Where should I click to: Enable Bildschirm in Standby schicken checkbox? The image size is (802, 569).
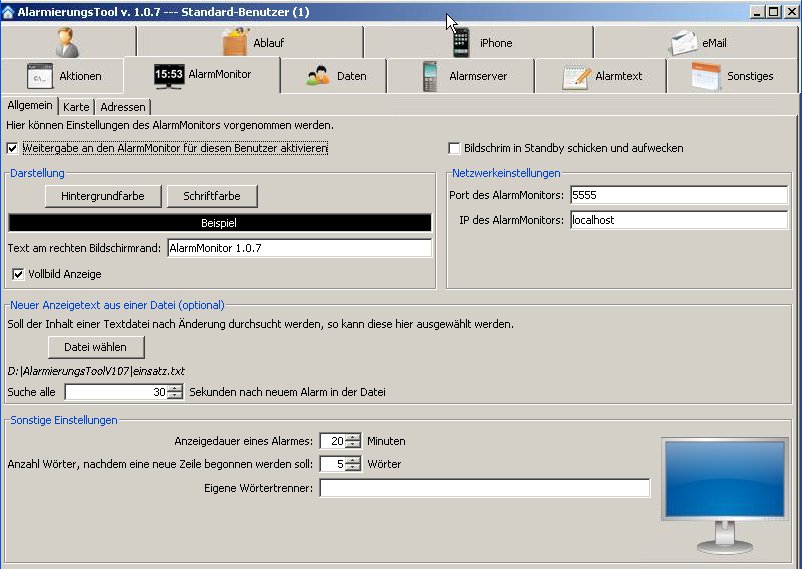[x=455, y=148]
